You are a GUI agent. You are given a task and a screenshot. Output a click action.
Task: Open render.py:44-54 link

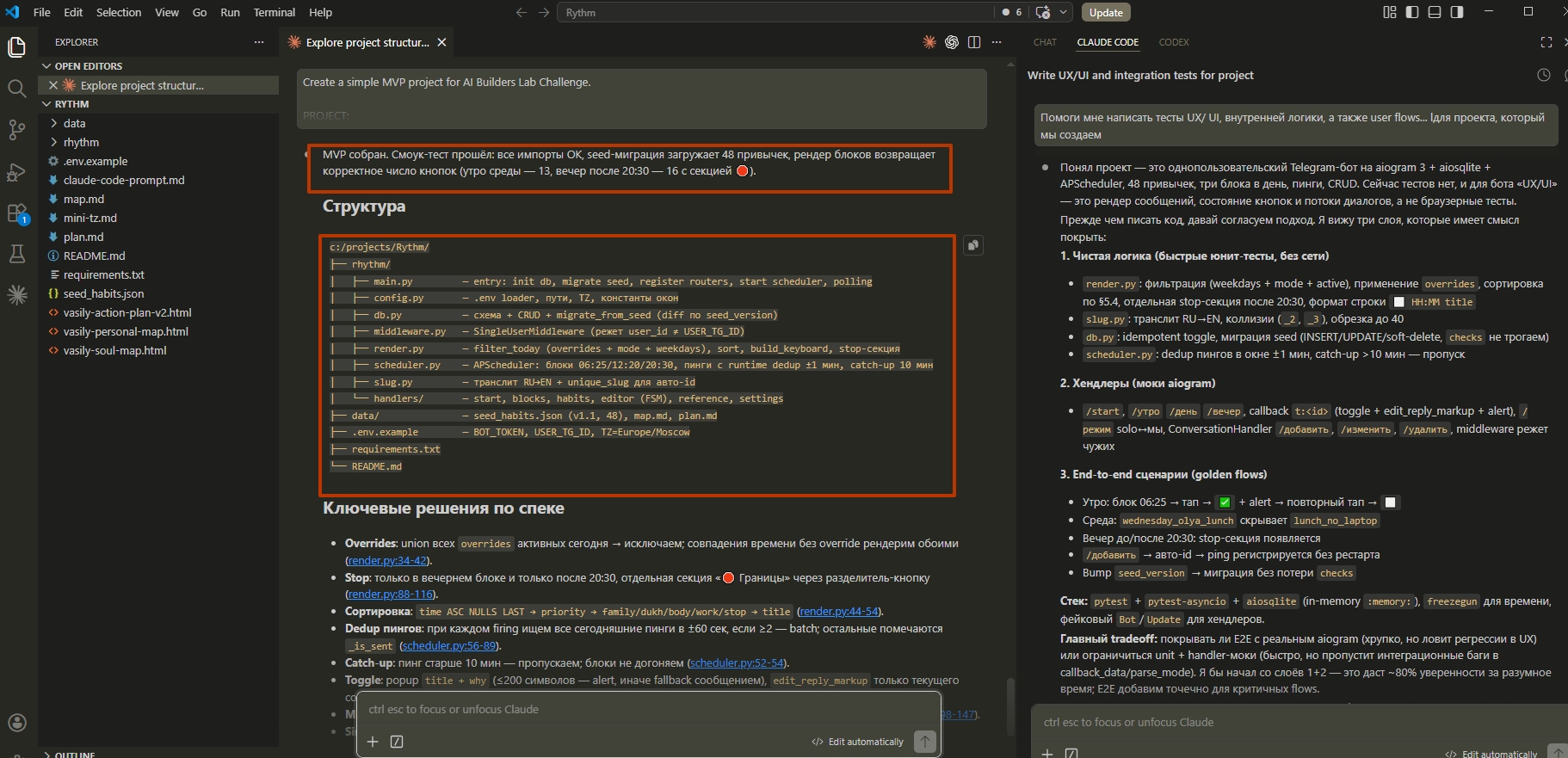[x=839, y=611]
